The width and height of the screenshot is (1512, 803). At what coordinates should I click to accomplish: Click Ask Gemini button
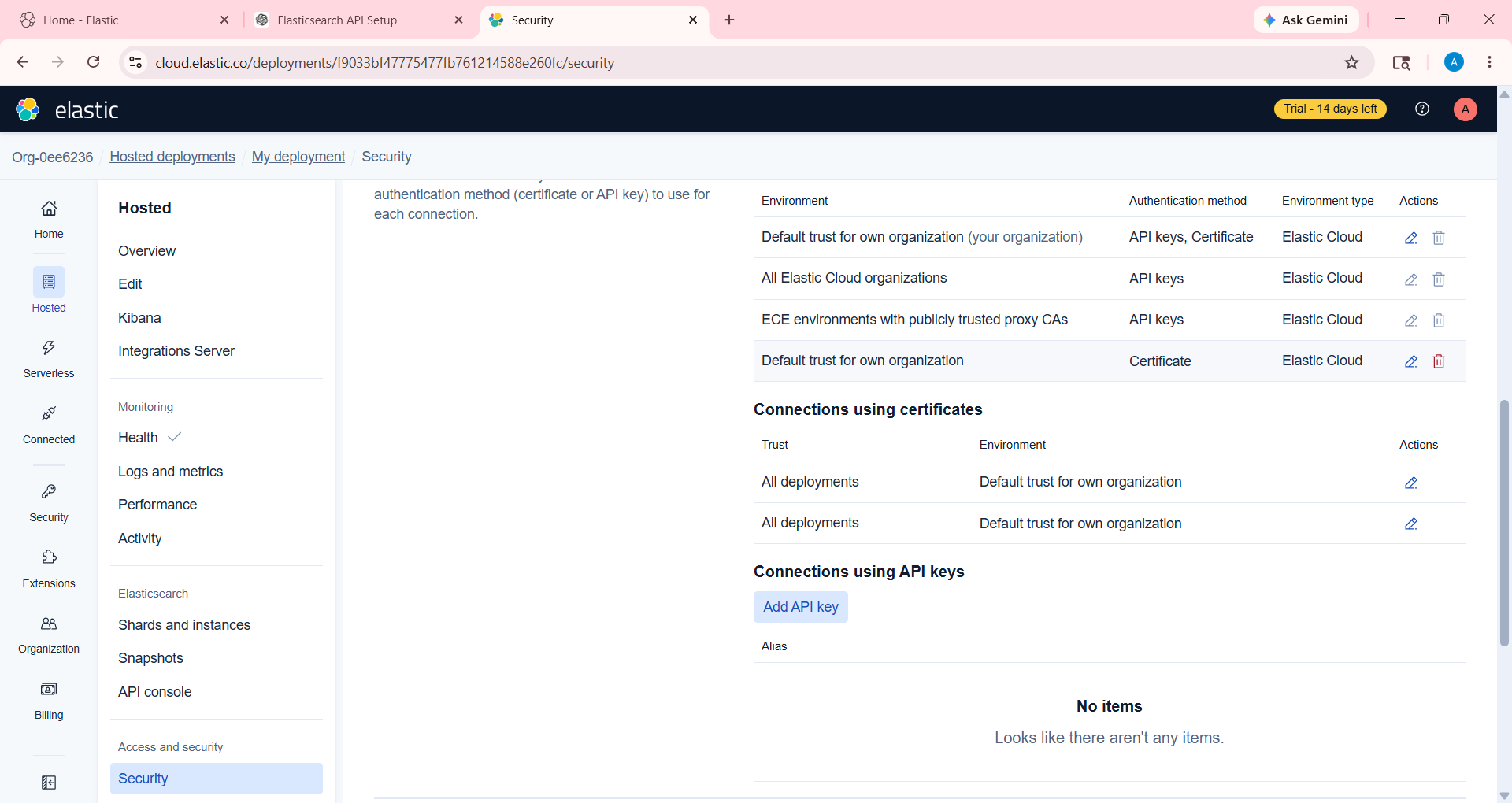1306,20
